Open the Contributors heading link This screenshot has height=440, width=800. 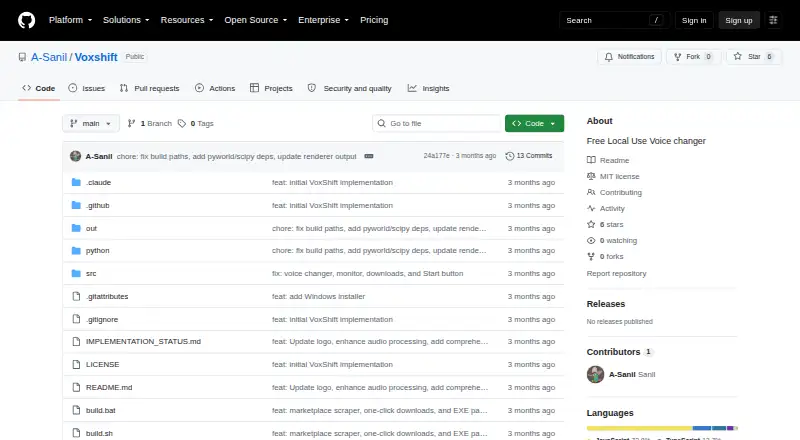pos(619,352)
